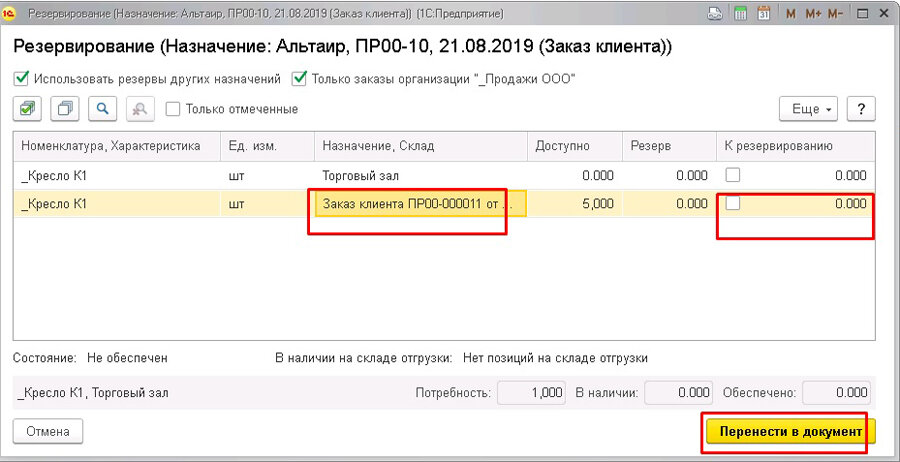
Task: Open the 'Еще' dropdown menu
Action: pyautogui.click(x=808, y=109)
